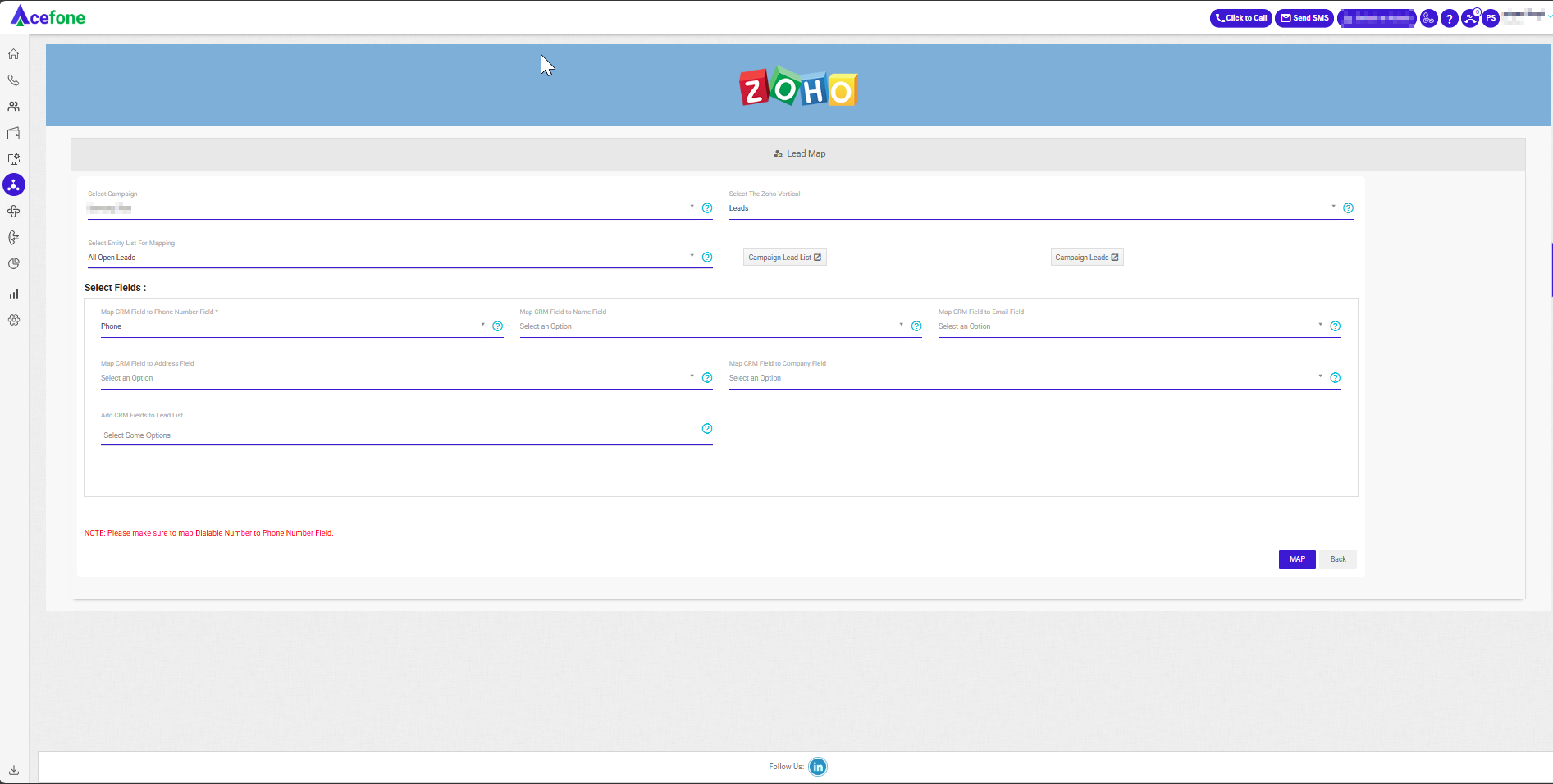Open the missed calls icon with badge
This screenshot has height=784, width=1553.
click(x=1470, y=18)
